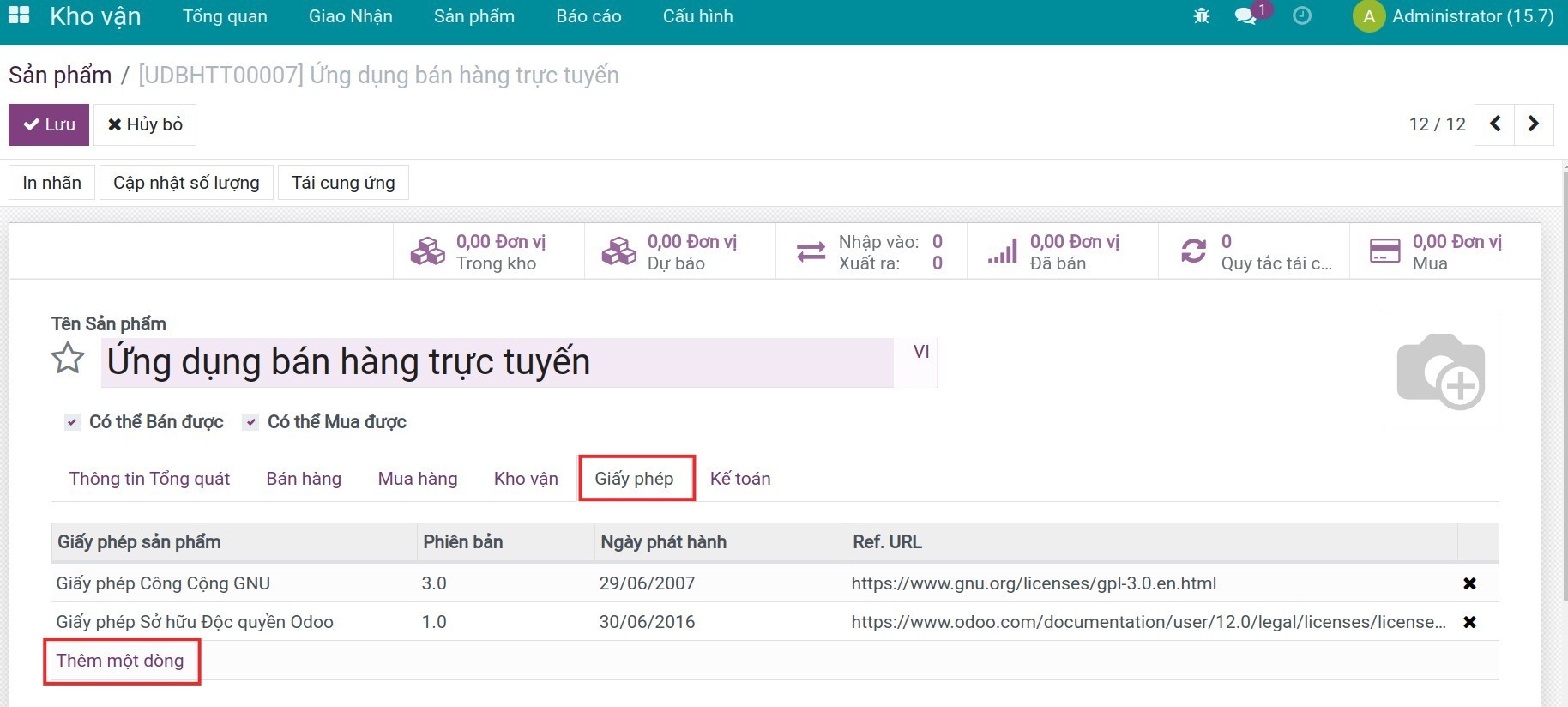
Task: Open the 'Báo cáo' dropdown menu
Action: (588, 16)
